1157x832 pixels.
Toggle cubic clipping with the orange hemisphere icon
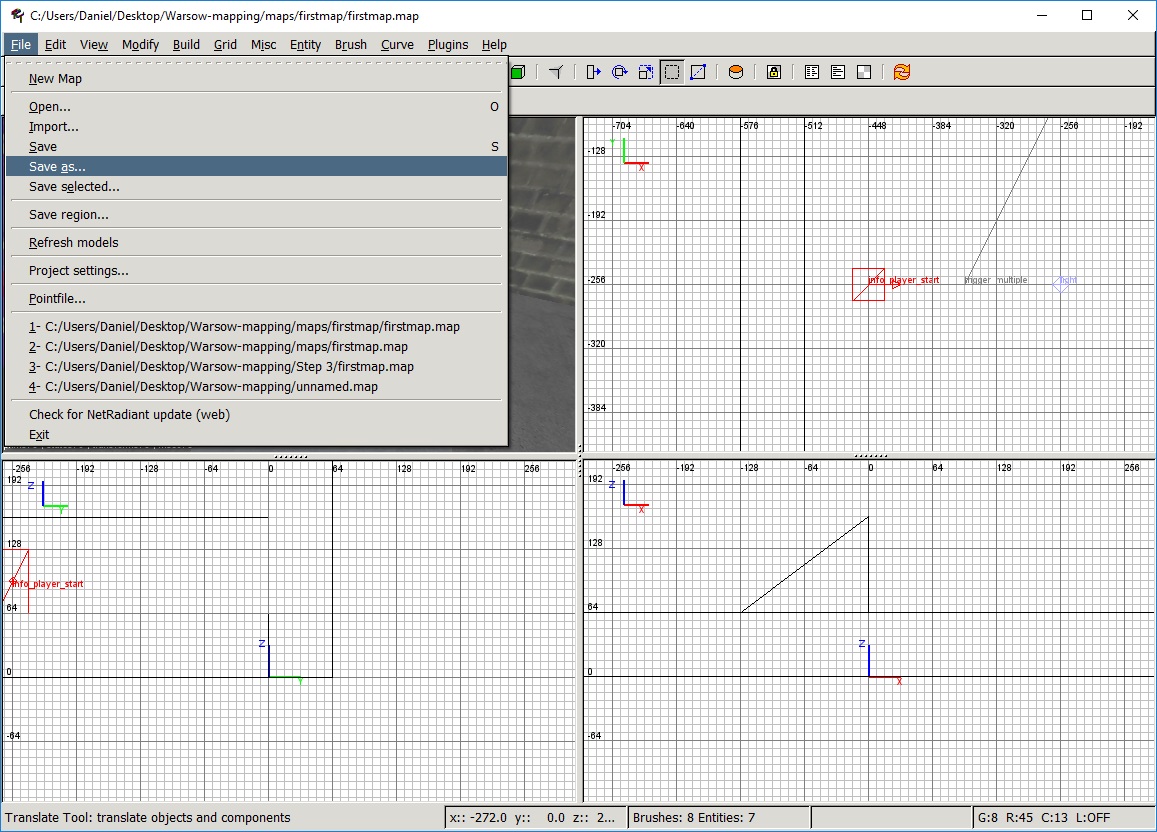(x=736, y=71)
